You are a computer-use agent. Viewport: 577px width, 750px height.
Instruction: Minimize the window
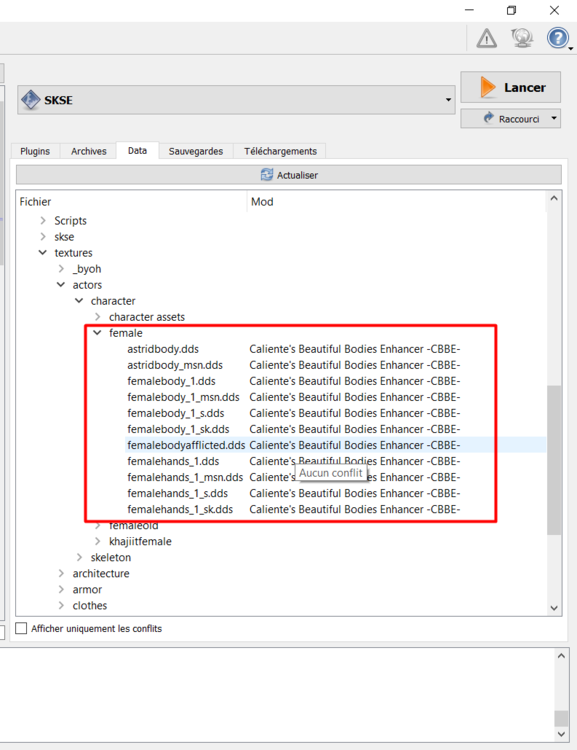pyautogui.click(x=469, y=10)
